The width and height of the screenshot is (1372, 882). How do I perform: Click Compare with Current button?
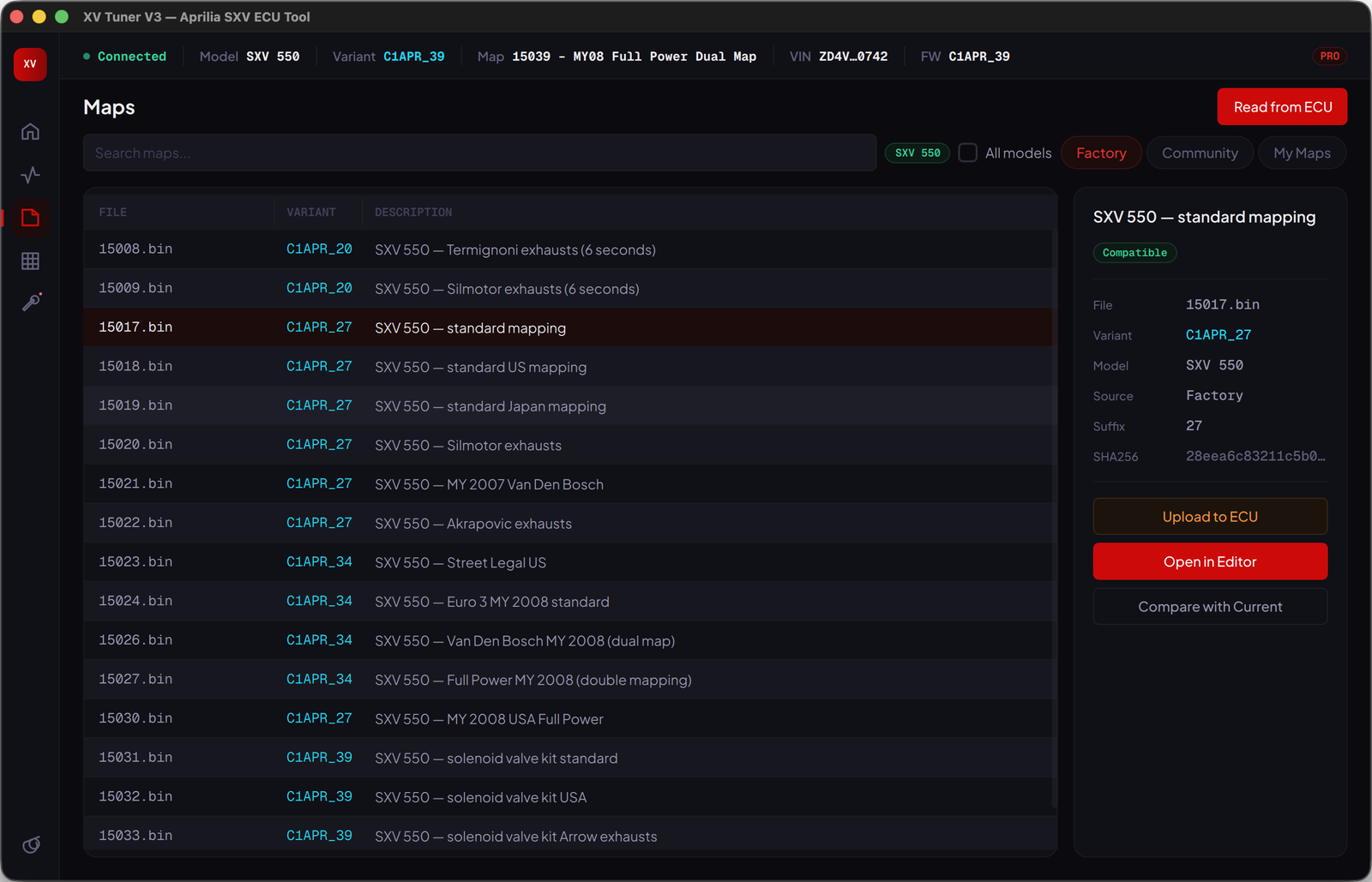pyautogui.click(x=1210, y=606)
